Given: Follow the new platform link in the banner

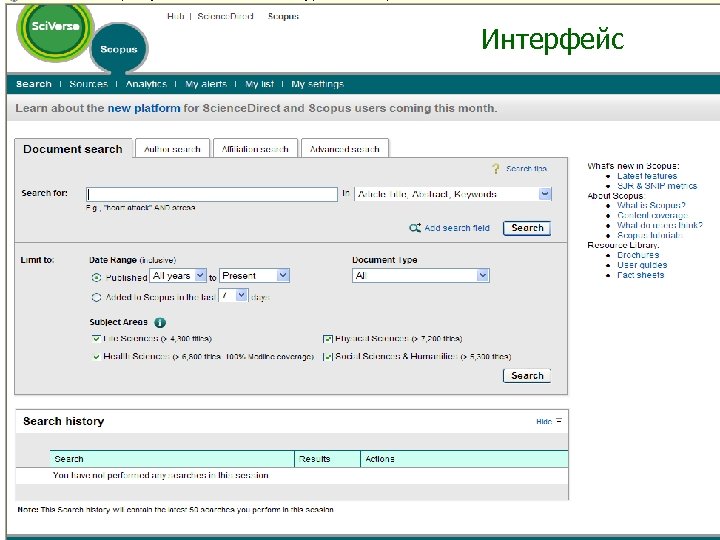Looking at the screenshot, I should coord(144,108).
